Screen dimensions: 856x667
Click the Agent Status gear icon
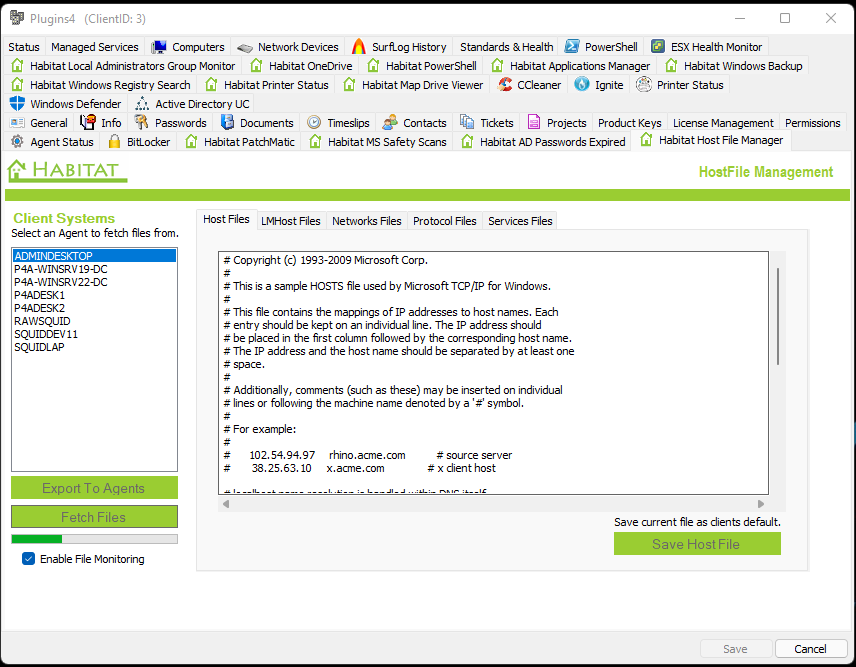click(x=17, y=141)
